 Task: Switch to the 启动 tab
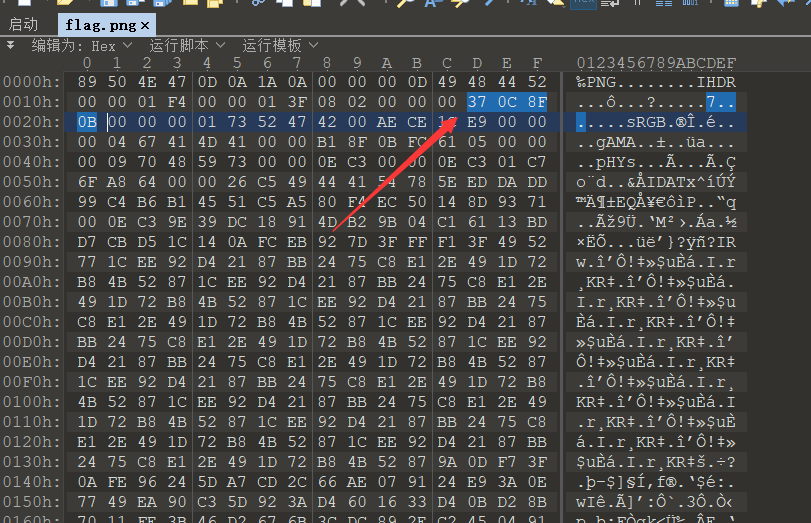[x=23, y=24]
